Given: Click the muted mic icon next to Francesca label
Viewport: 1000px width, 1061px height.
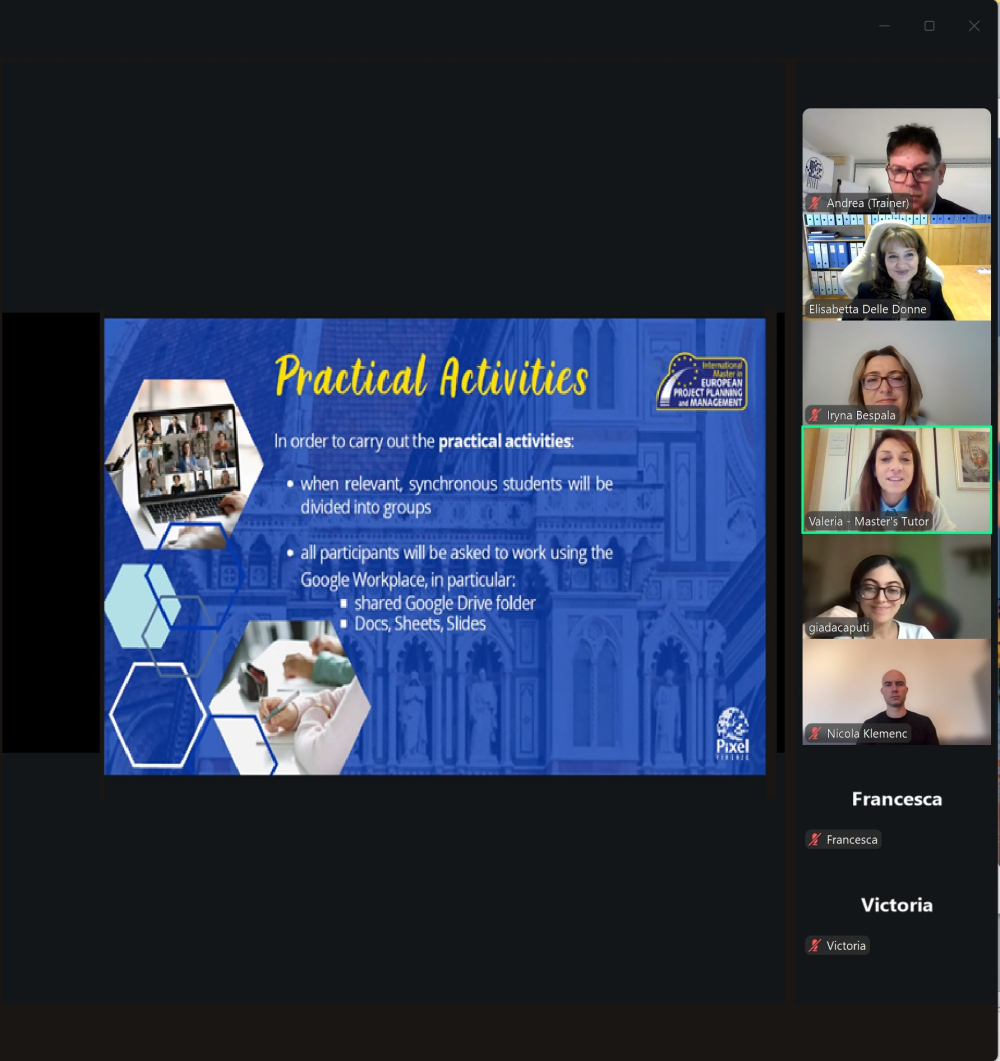Looking at the screenshot, I should point(816,840).
